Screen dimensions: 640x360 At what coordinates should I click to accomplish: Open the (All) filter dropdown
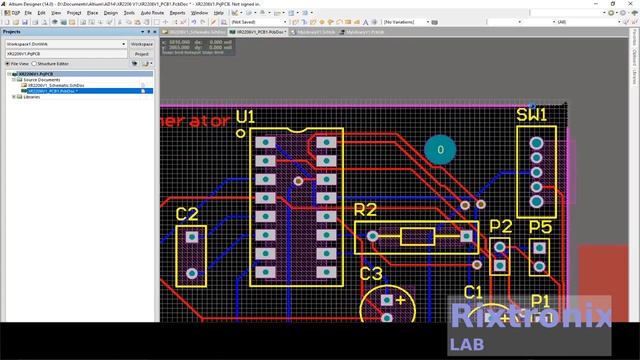(x=619, y=22)
